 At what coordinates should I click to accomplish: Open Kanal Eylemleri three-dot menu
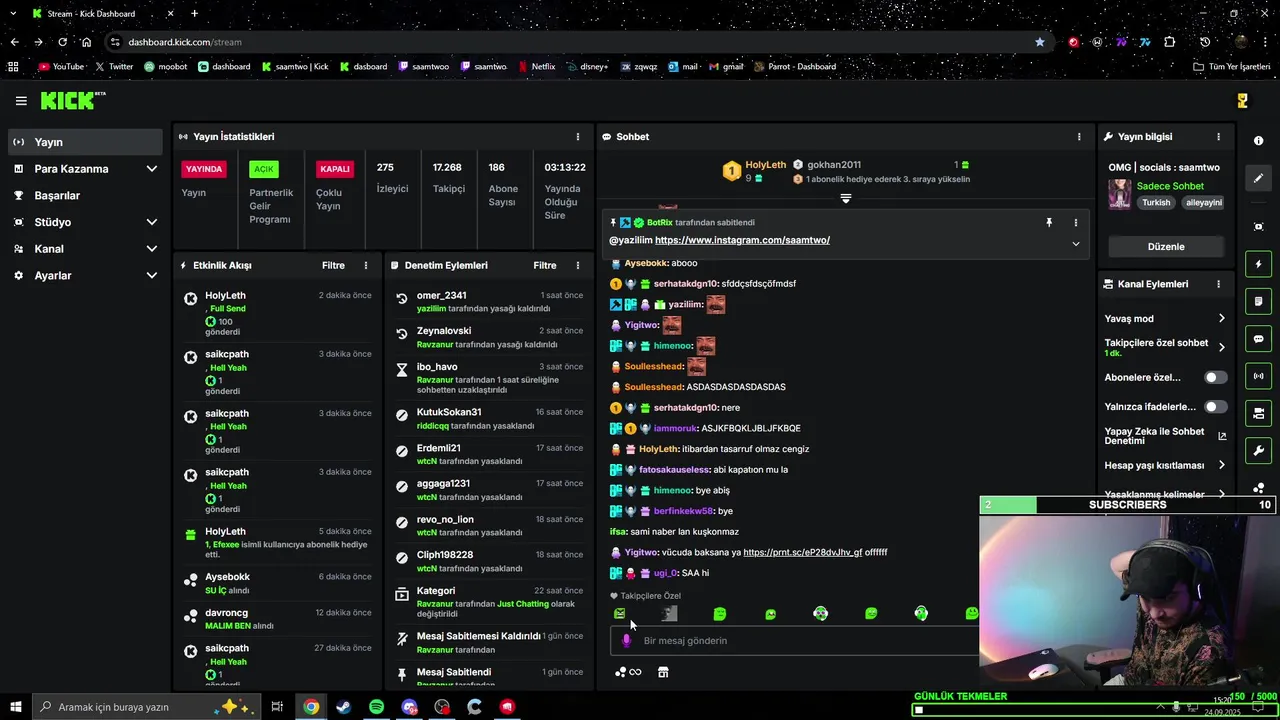click(x=1218, y=284)
